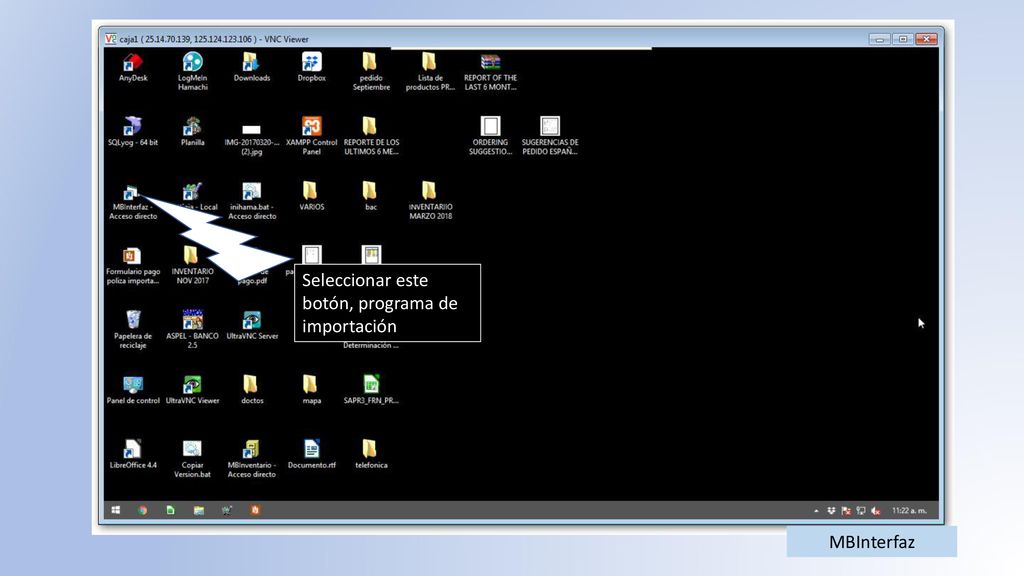Image resolution: width=1024 pixels, height=576 pixels.
Task: Select the Documento.rtf file
Action: 312,455
